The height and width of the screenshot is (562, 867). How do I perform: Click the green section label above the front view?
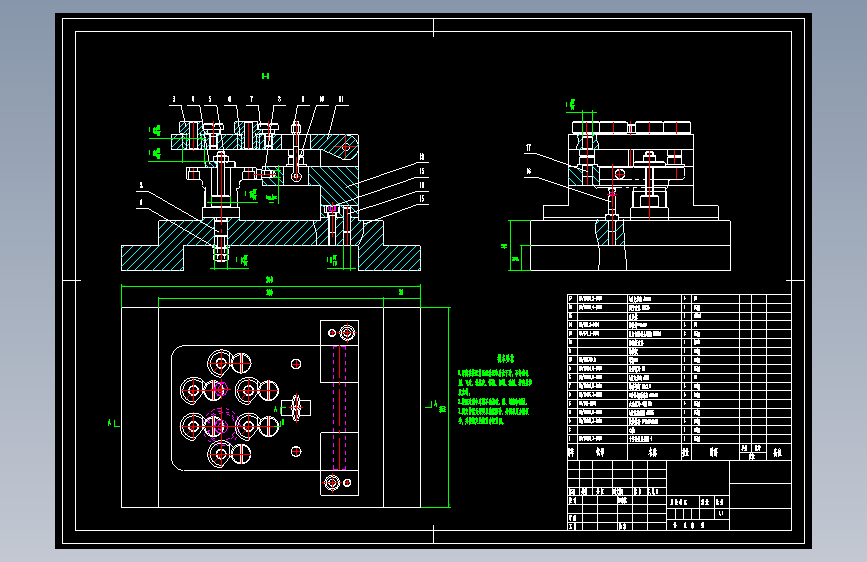point(265,76)
